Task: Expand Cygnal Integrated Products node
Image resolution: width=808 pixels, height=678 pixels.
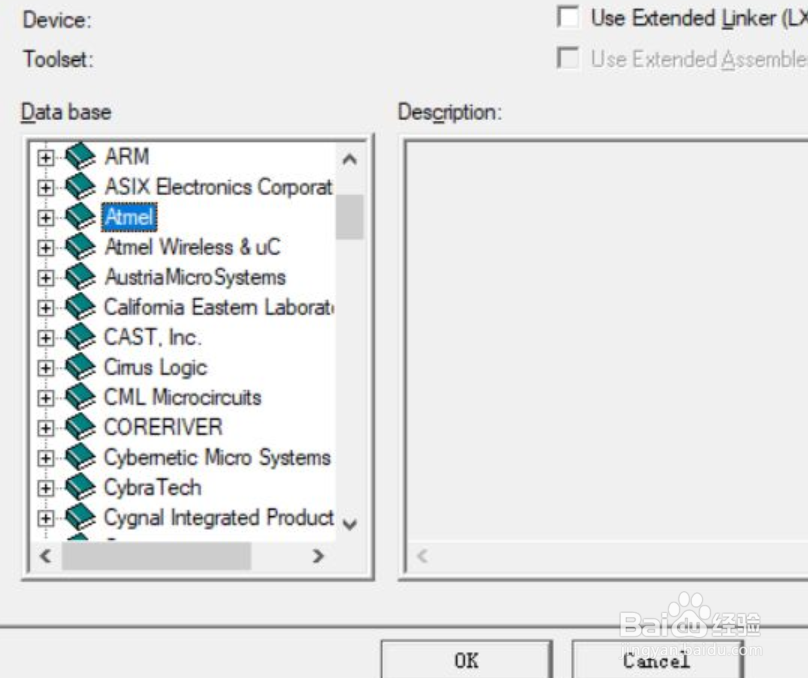Action: 46,518
